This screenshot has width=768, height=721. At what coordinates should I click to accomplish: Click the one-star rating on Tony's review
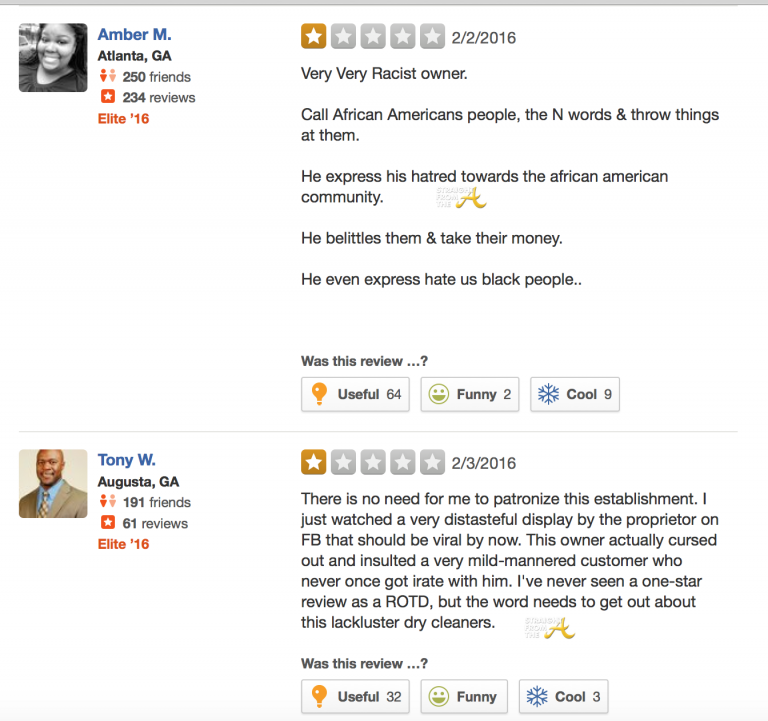click(x=313, y=462)
